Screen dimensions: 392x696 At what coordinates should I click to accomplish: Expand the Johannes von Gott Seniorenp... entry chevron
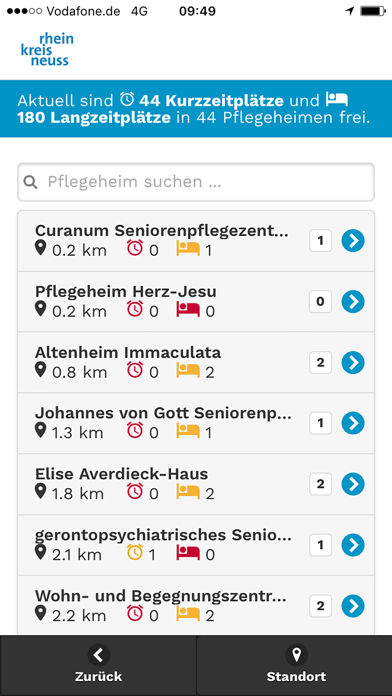pos(353,423)
